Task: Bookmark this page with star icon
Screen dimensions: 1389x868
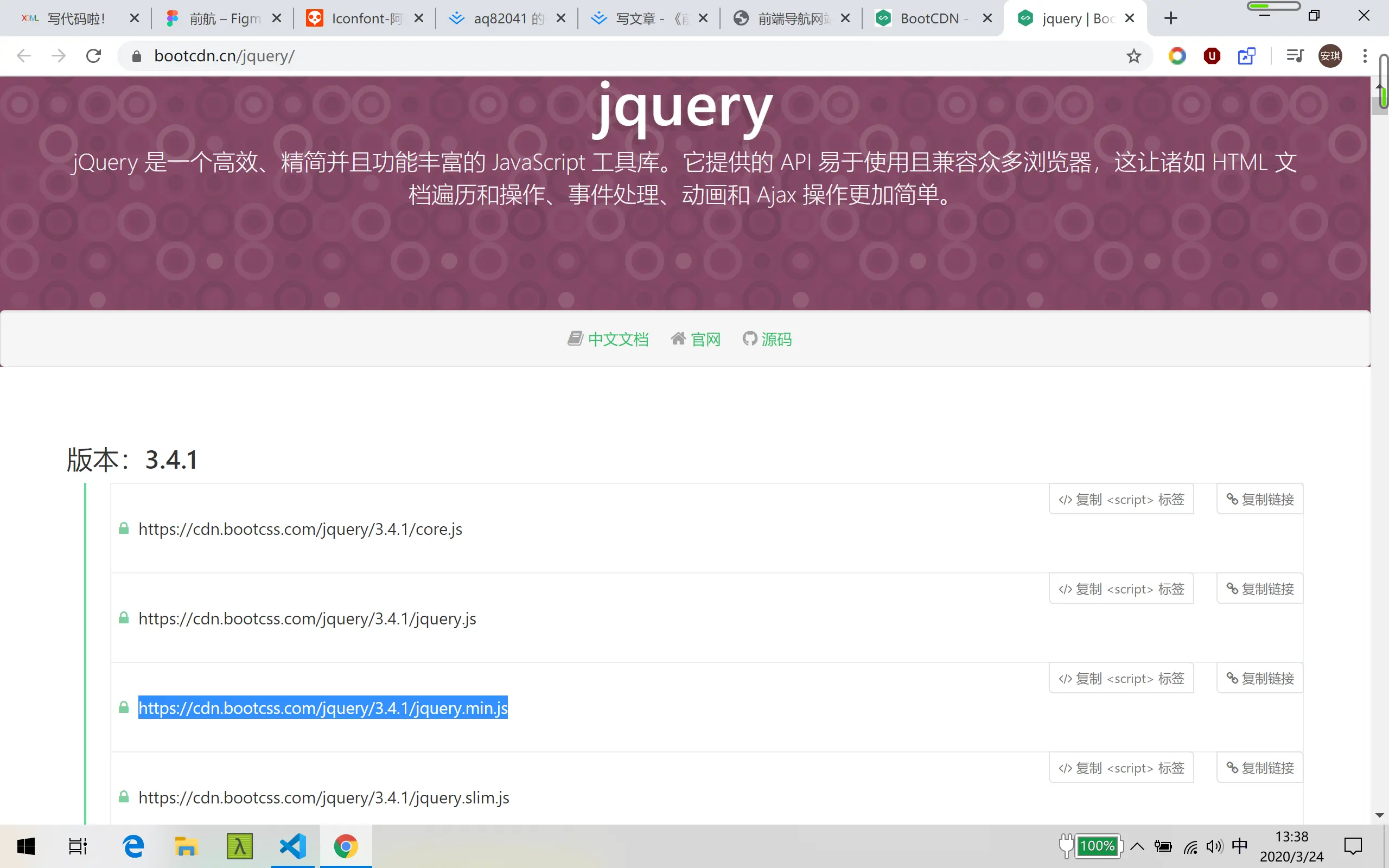Action: [x=1133, y=56]
